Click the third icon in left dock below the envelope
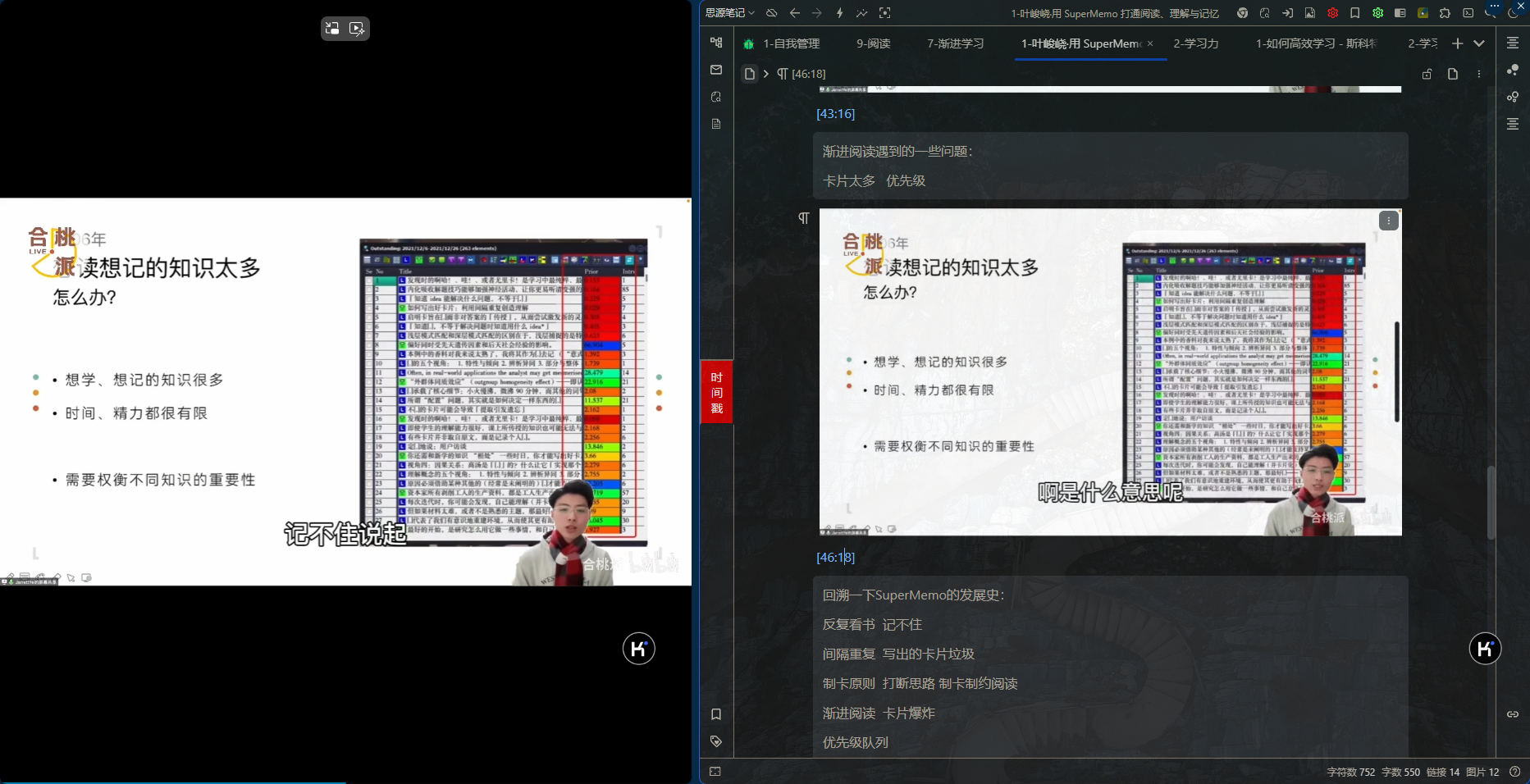 716,97
